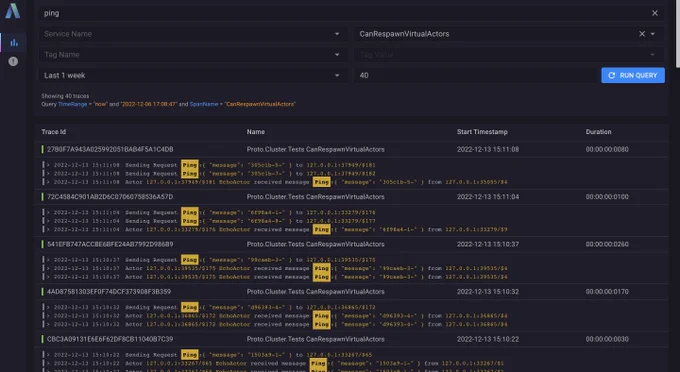Click duration 00:00:00:0030
This screenshot has width=680, height=372.
pos(607,339)
